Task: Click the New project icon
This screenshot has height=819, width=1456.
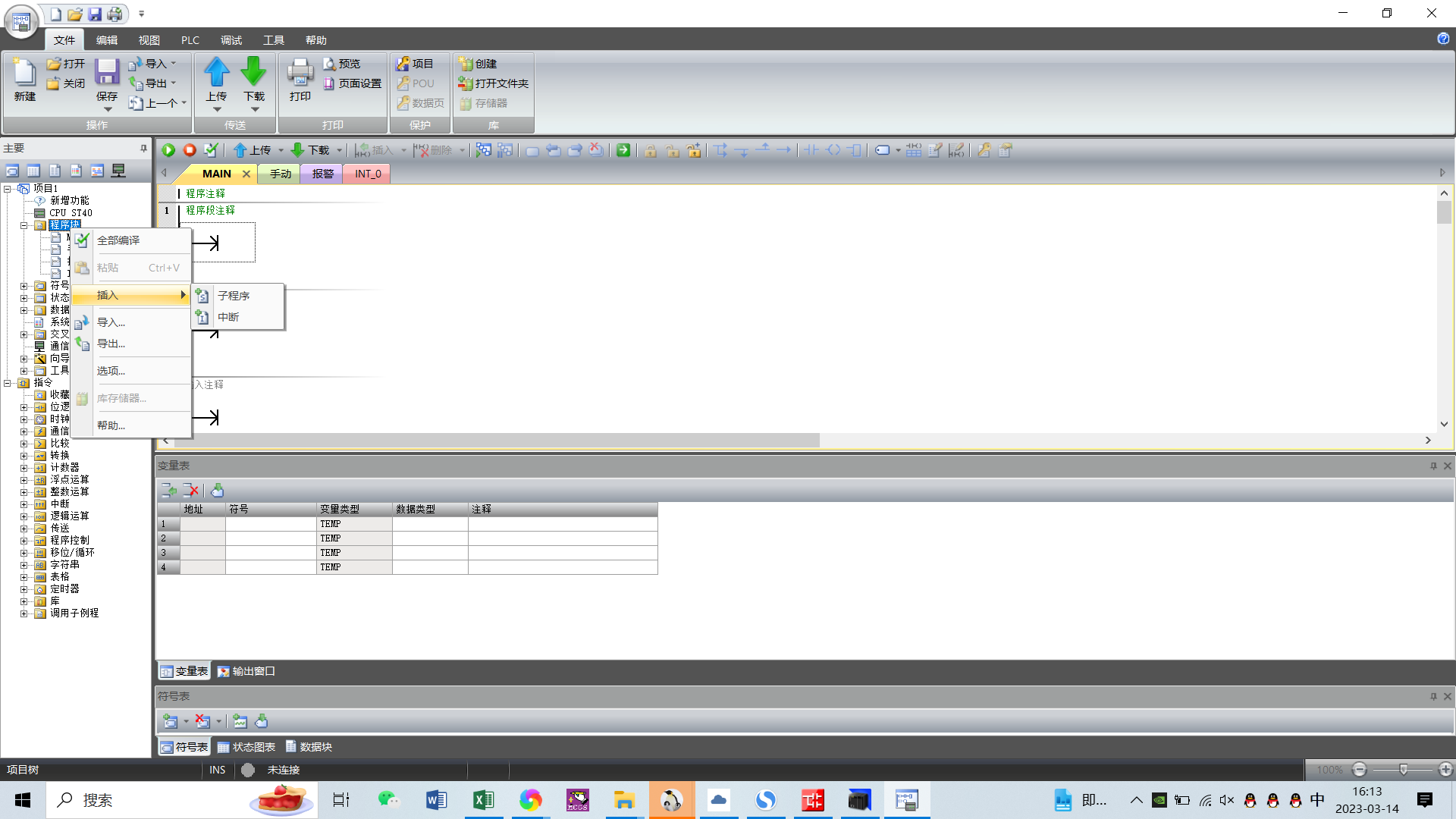Action: [x=24, y=72]
